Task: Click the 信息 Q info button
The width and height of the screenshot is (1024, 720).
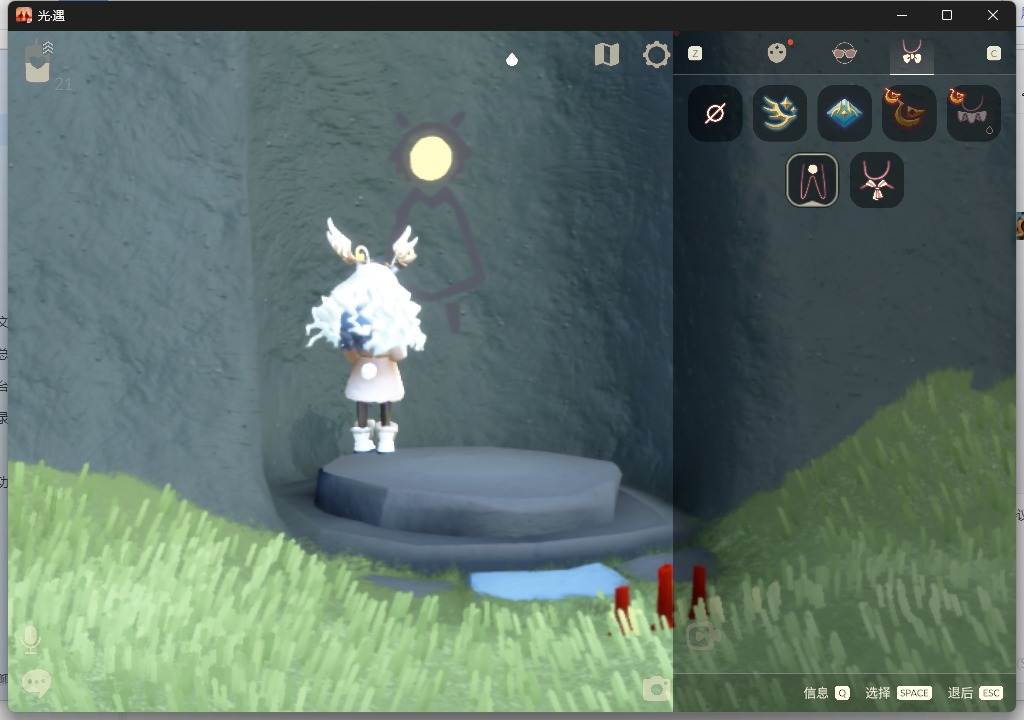Action: (826, 693)
